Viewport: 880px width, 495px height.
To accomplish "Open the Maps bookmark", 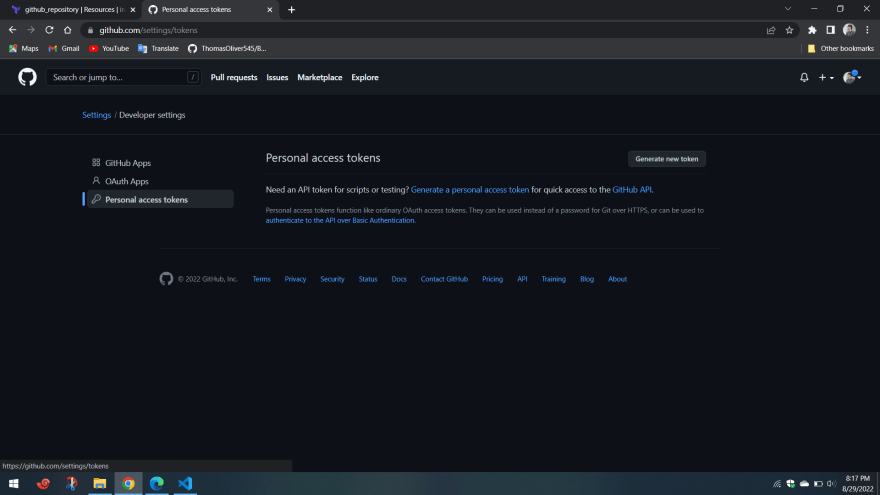I will tap(24, 49).
